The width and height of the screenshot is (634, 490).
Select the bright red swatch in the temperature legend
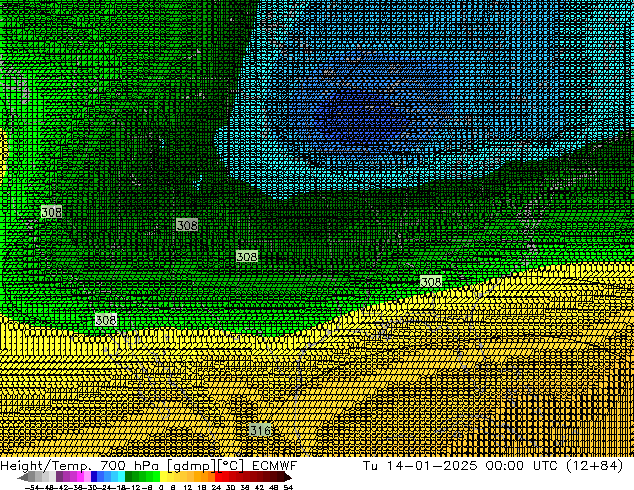(218, 477)
